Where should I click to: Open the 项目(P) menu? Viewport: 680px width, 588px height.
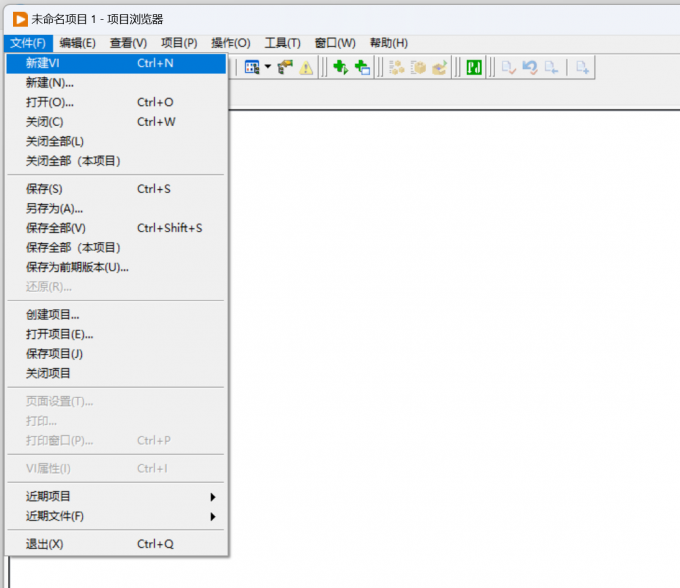pyautogui.click(x=179, y=43)
